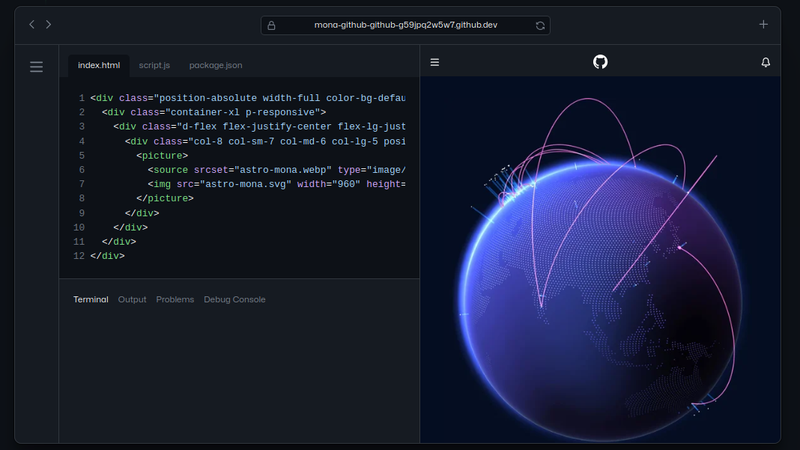
Task: Go forward with the right arrow
Action: coord(48,24)
